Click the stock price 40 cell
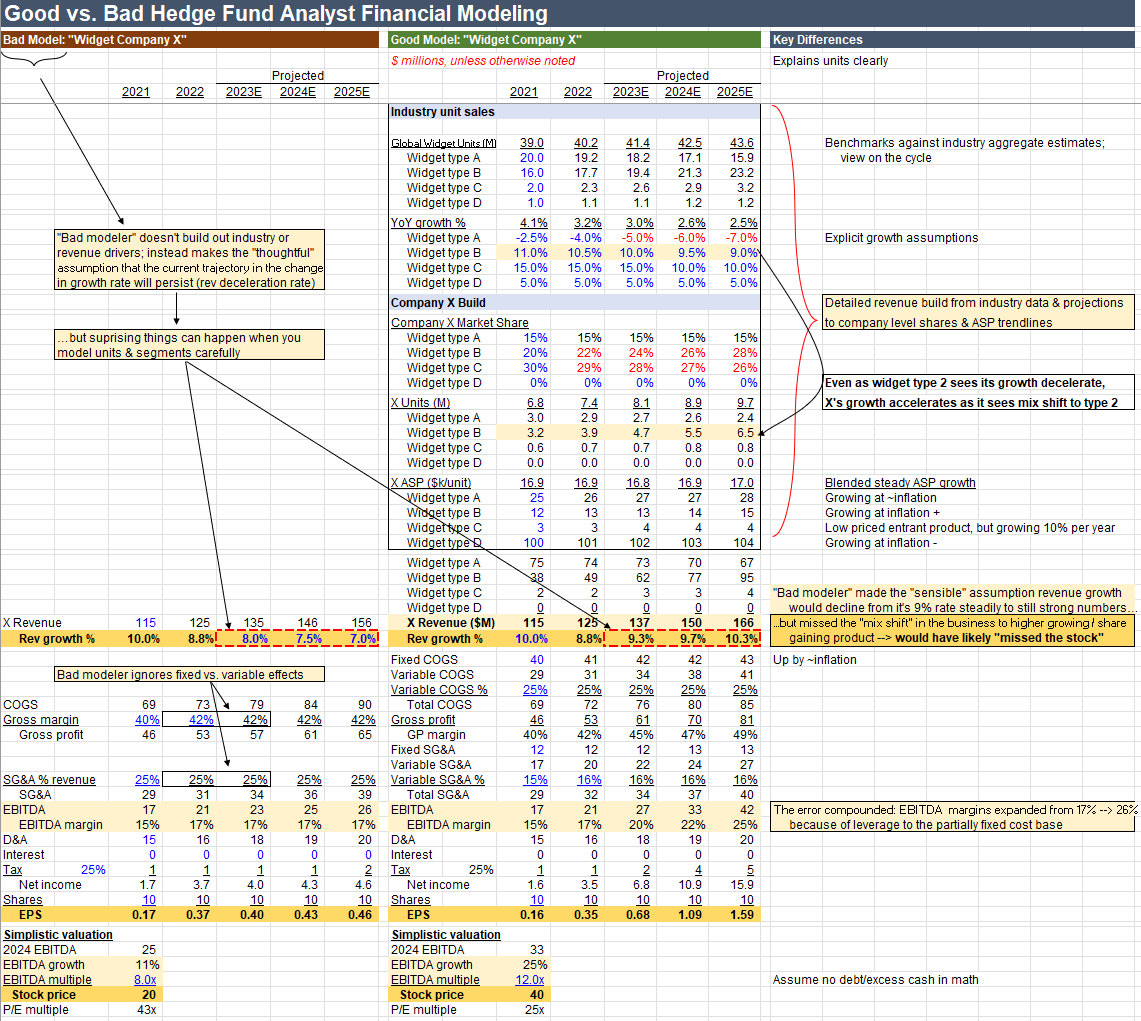Screen dimensions: 1141x1021 (x=537, y=995)
